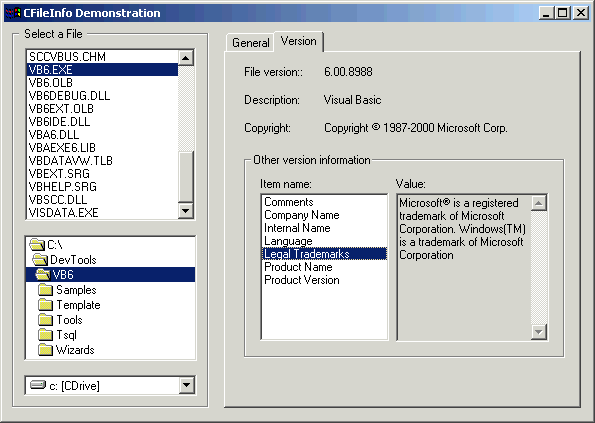
Task: Open the c: [CDrive] drive dropdown
Action: [x=186, y=385]
